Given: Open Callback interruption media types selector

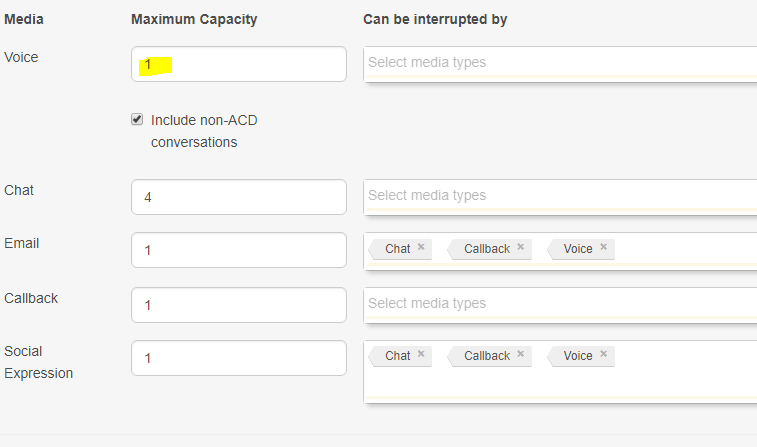Looking at the screenshot, I should pyautogui.click(x=560, y=304).
